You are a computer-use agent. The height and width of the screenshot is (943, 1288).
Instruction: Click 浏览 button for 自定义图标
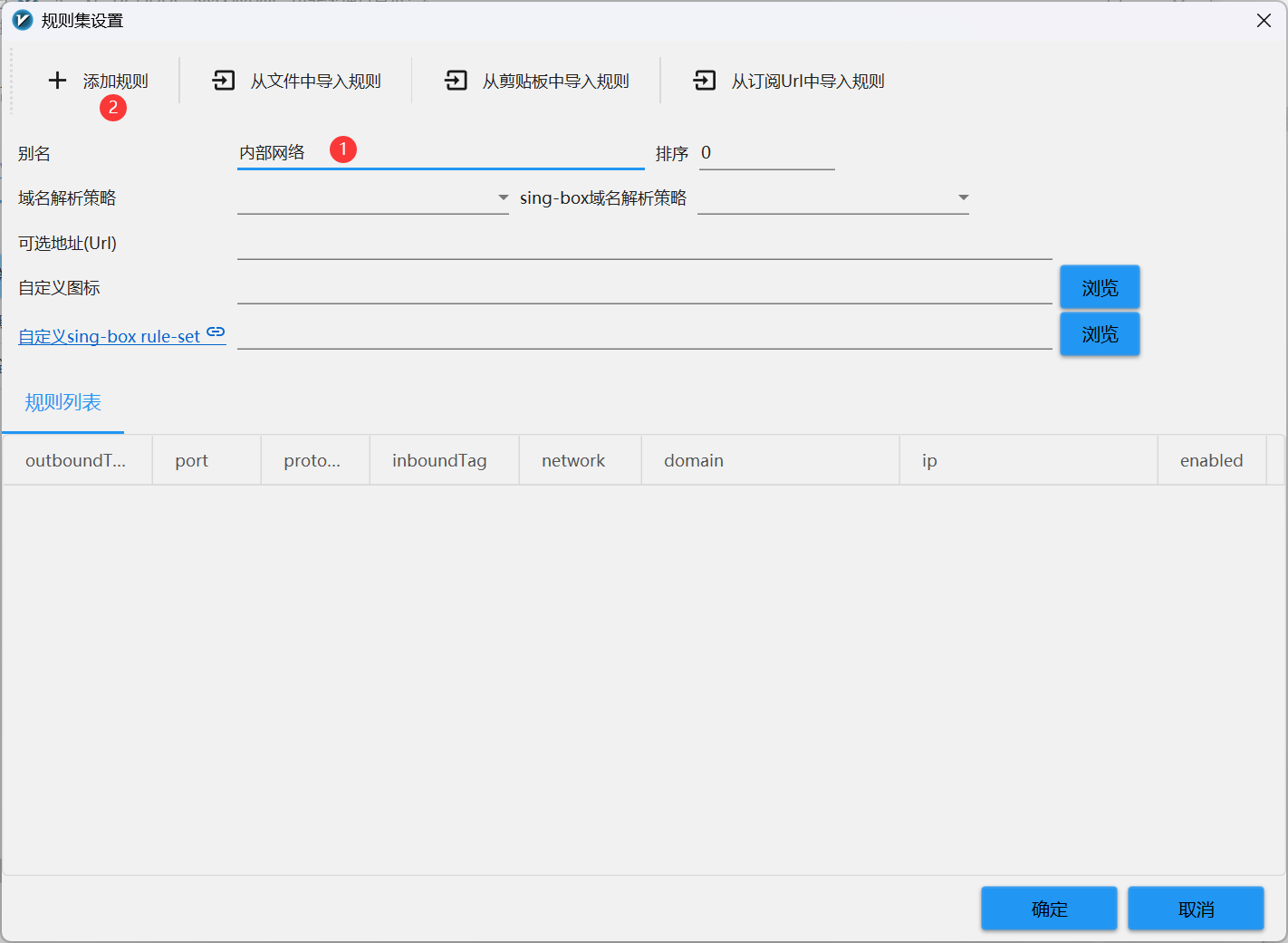click(1100, 287)
